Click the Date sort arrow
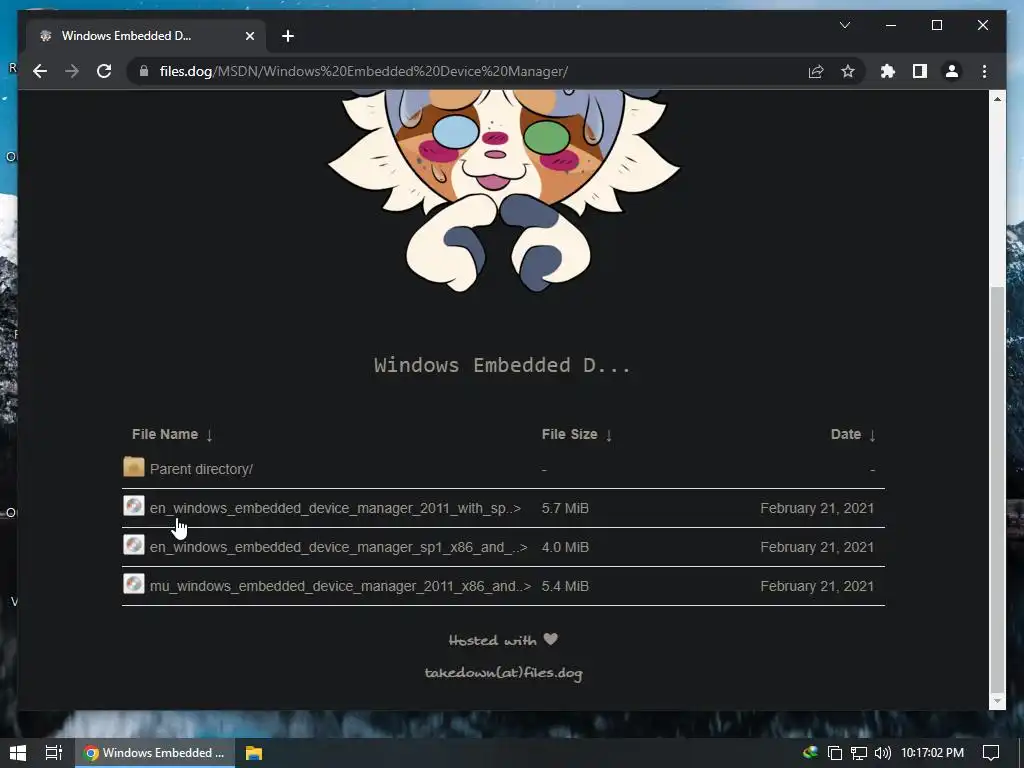1024x768 pixels. pos(872,435)
